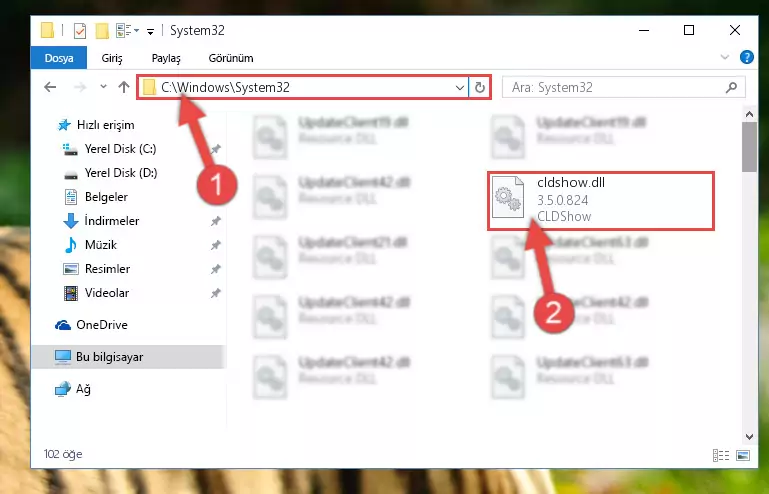This screenshot has width=769, height=494.
Task: Click the Videolar film icon
Action: coord(71,293)
